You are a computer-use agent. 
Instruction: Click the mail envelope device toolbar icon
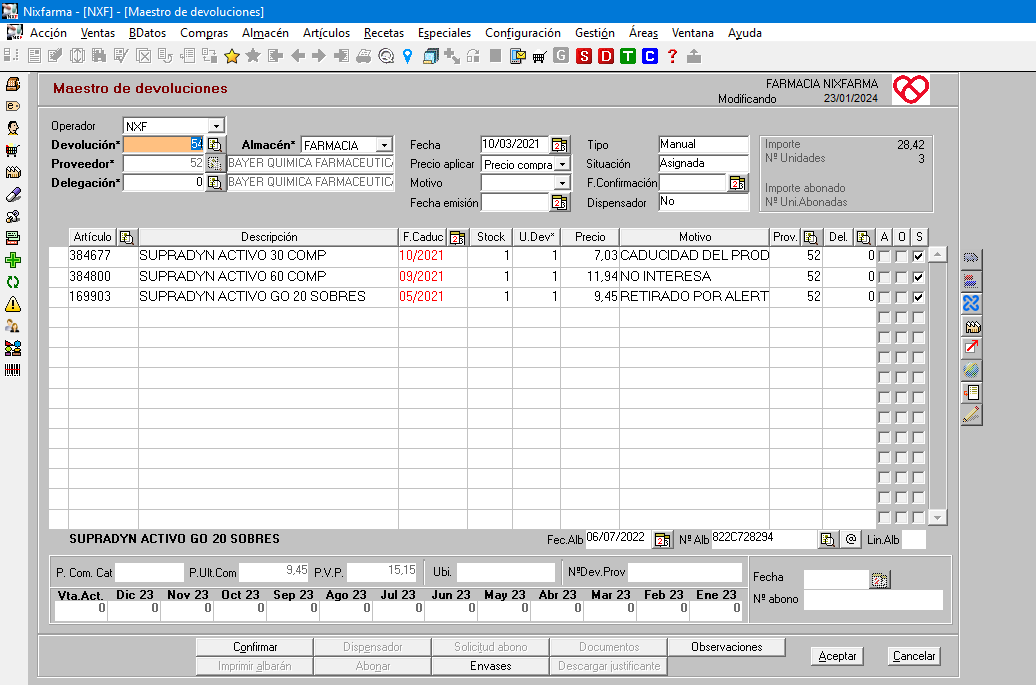(x=518, y=56)
